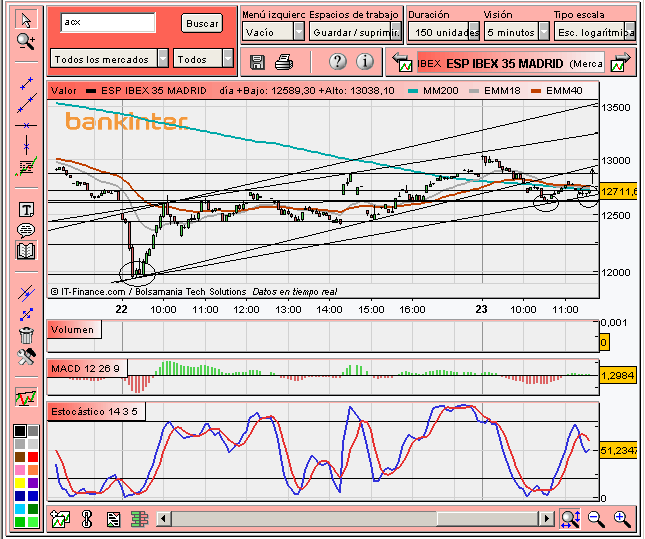Pick the brown color swatch
Viewport: 645px width, 539px height.
(x=20, y=457)
